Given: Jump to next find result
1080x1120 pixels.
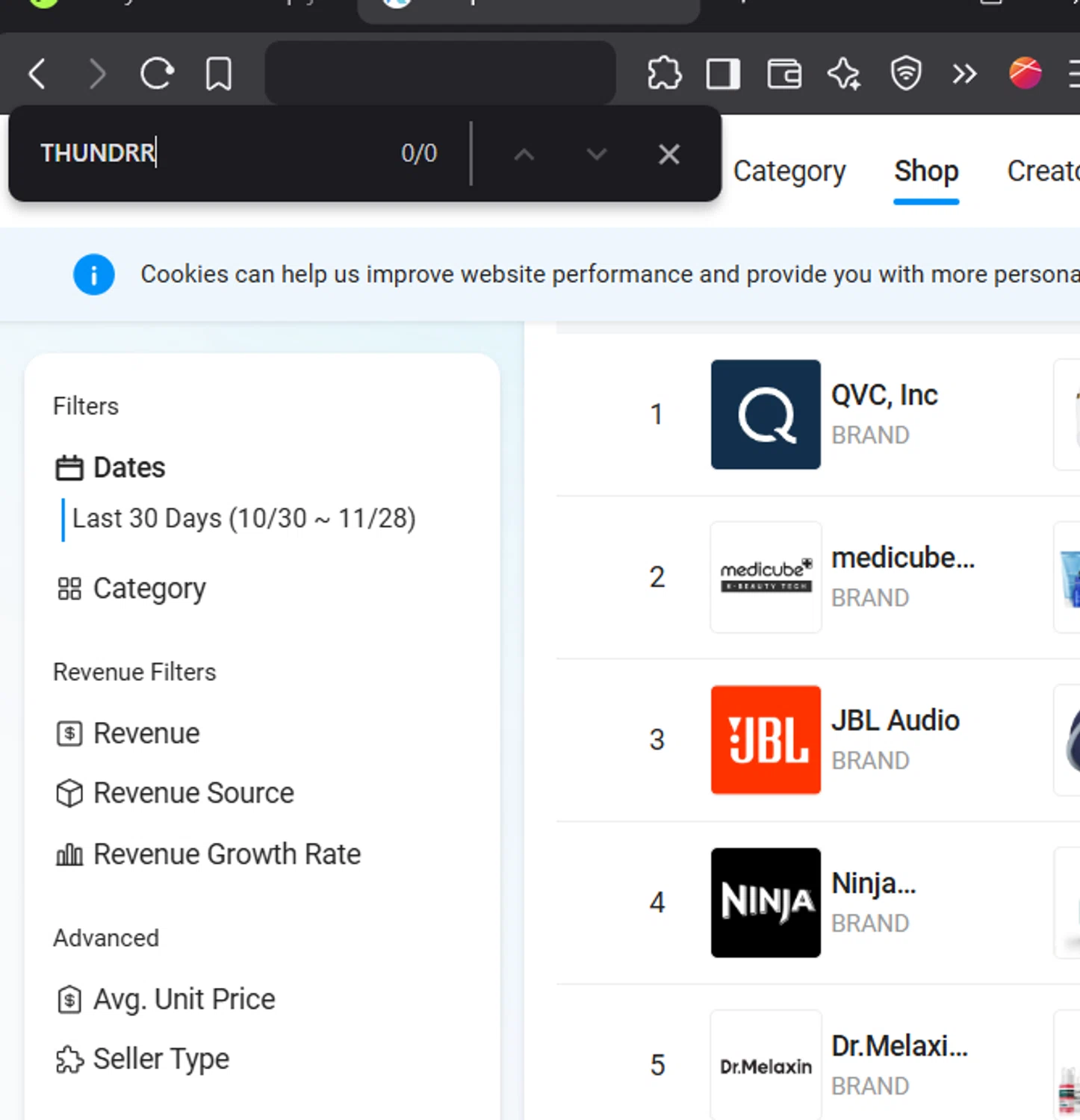Looking at the screenshot, I should (597, 155).
